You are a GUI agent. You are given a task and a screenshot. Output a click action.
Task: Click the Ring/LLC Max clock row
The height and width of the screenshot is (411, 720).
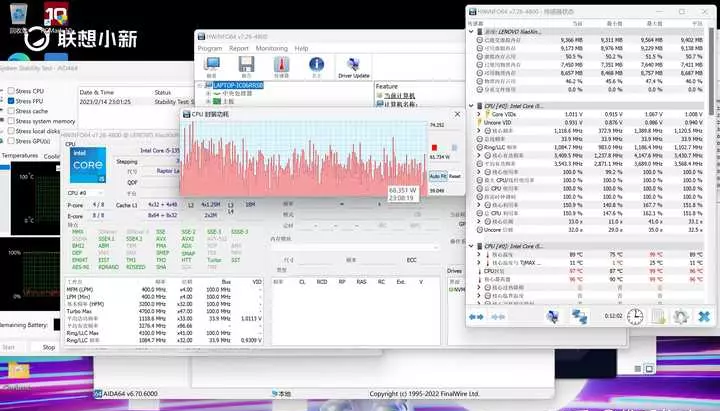[164, 333]
